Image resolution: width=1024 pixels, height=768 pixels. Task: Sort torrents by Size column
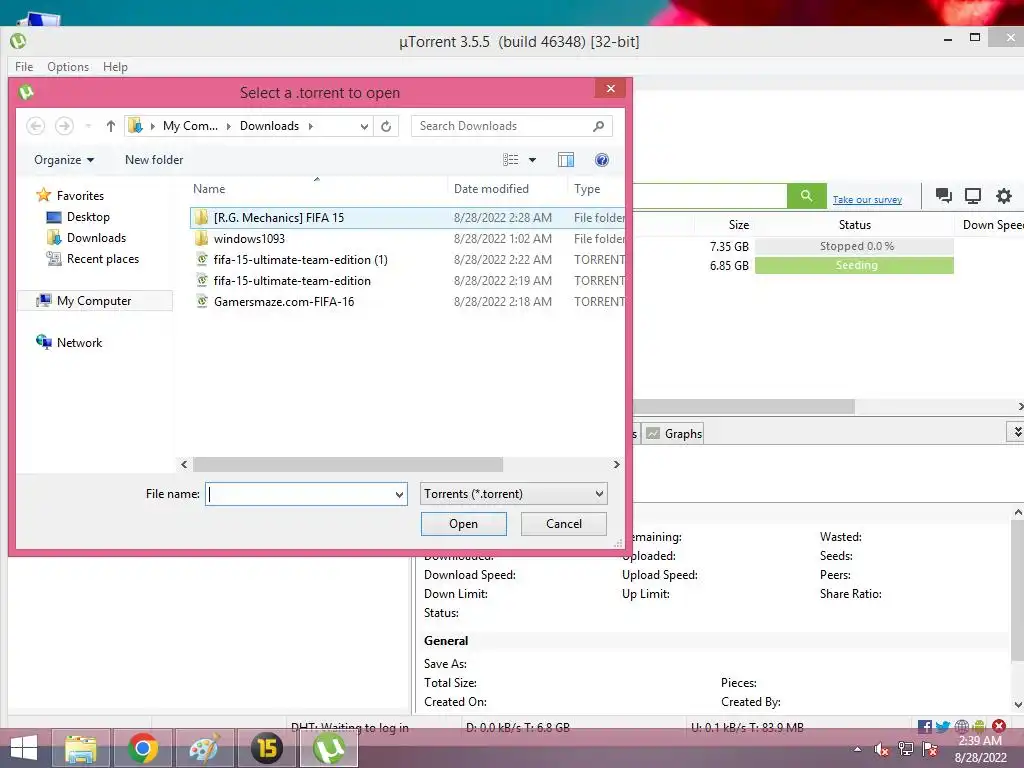(x=739, y=225)
